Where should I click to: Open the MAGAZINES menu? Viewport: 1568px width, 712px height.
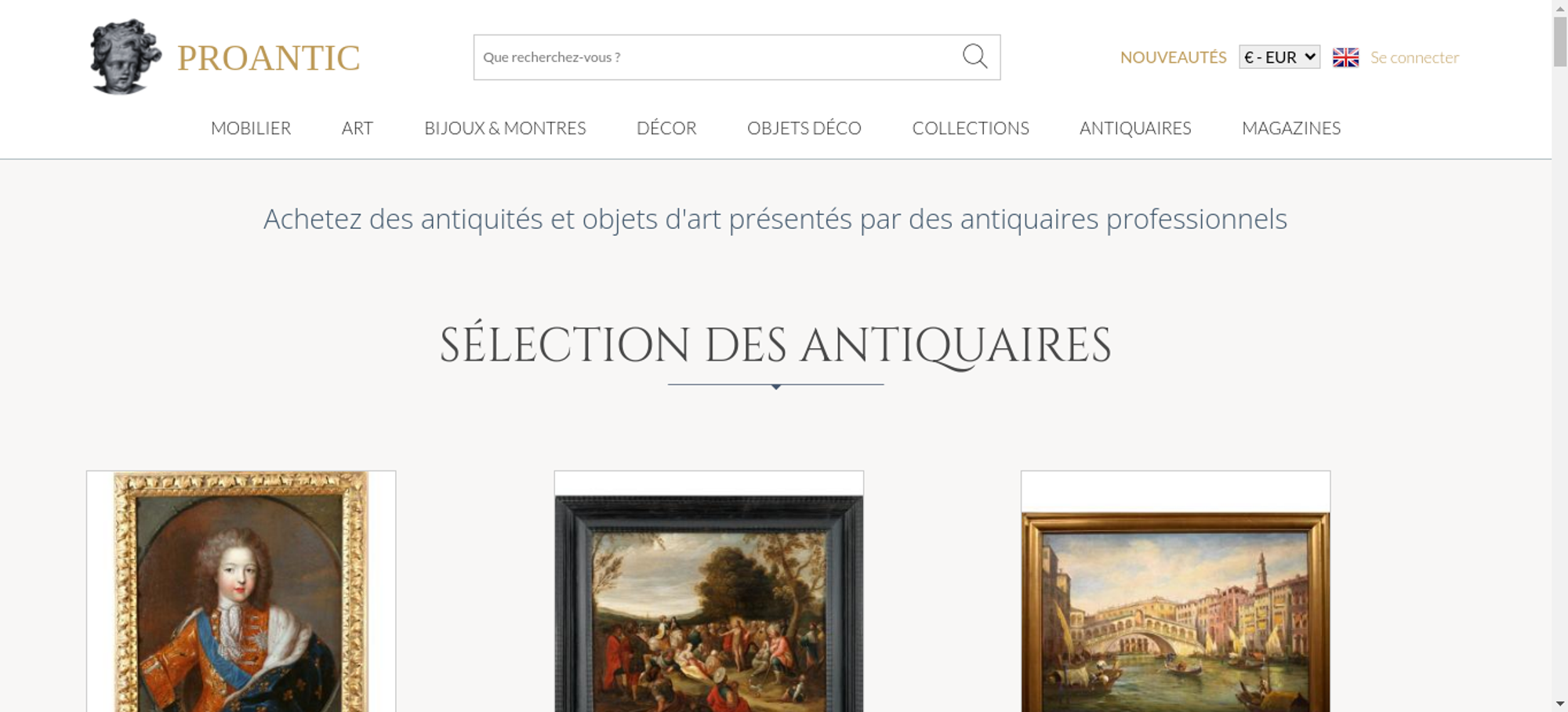1291,128
